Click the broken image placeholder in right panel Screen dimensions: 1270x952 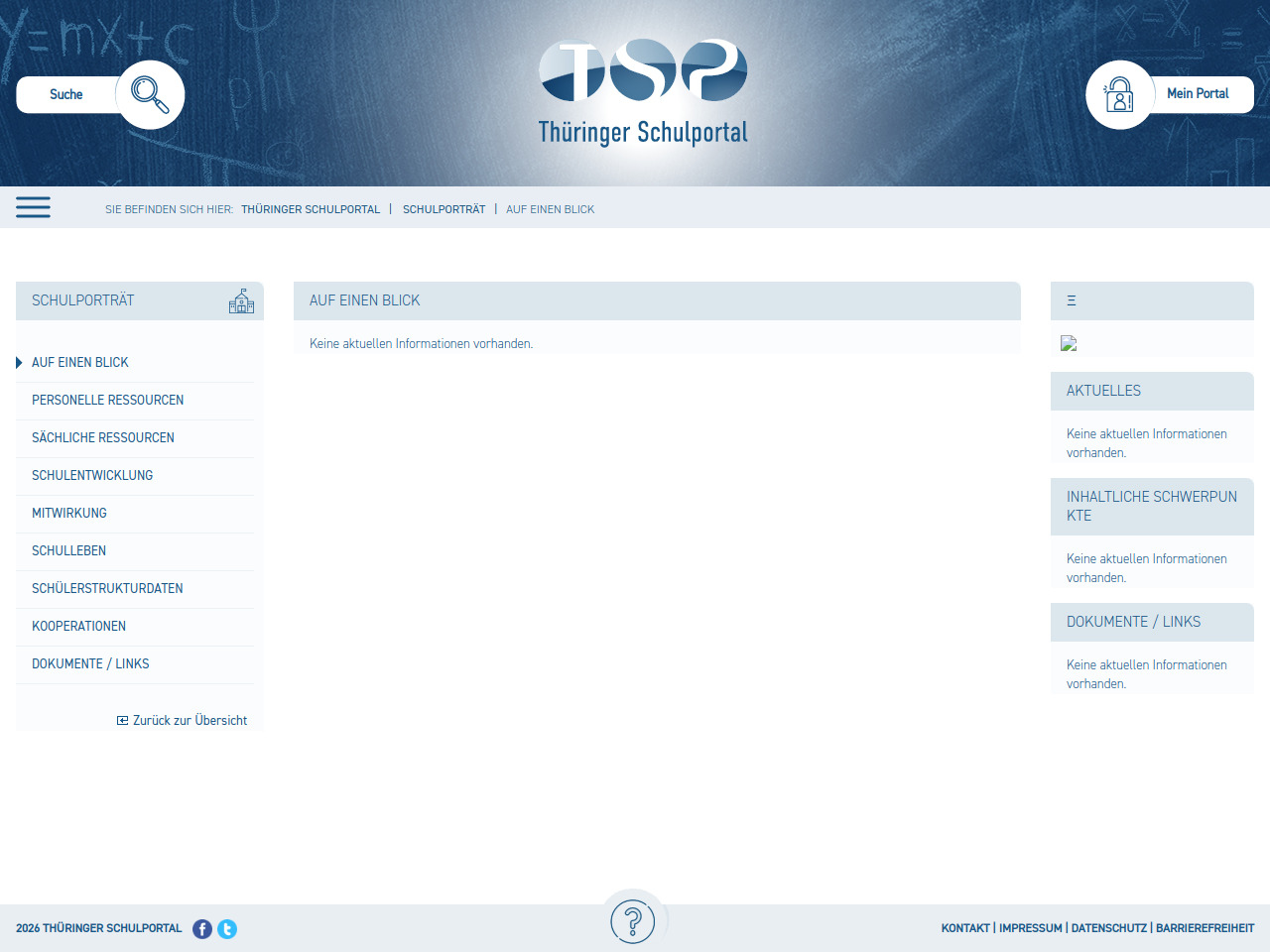coord(1069,343)
